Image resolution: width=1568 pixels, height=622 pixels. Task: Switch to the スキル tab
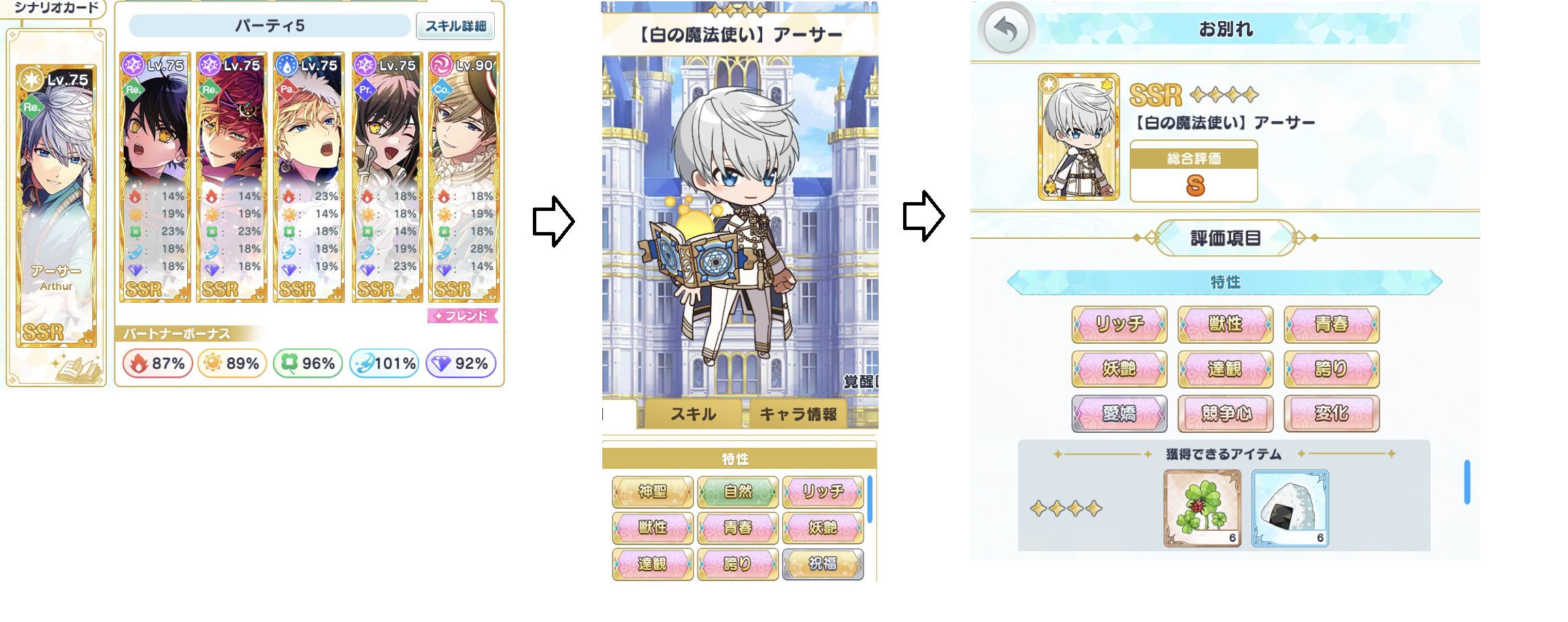pyautogui.click(x=693, y=414)
